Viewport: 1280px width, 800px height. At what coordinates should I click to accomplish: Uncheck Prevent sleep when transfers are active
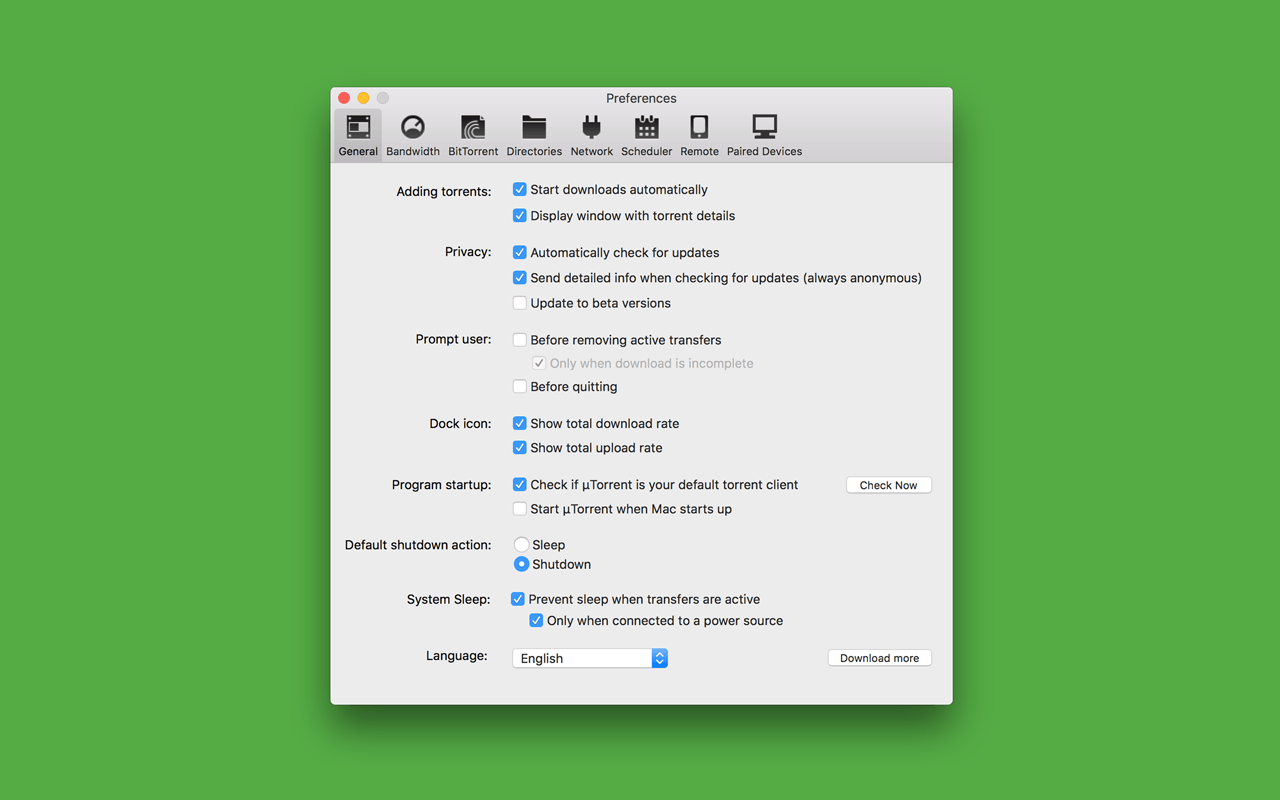(x=518, y=599)
